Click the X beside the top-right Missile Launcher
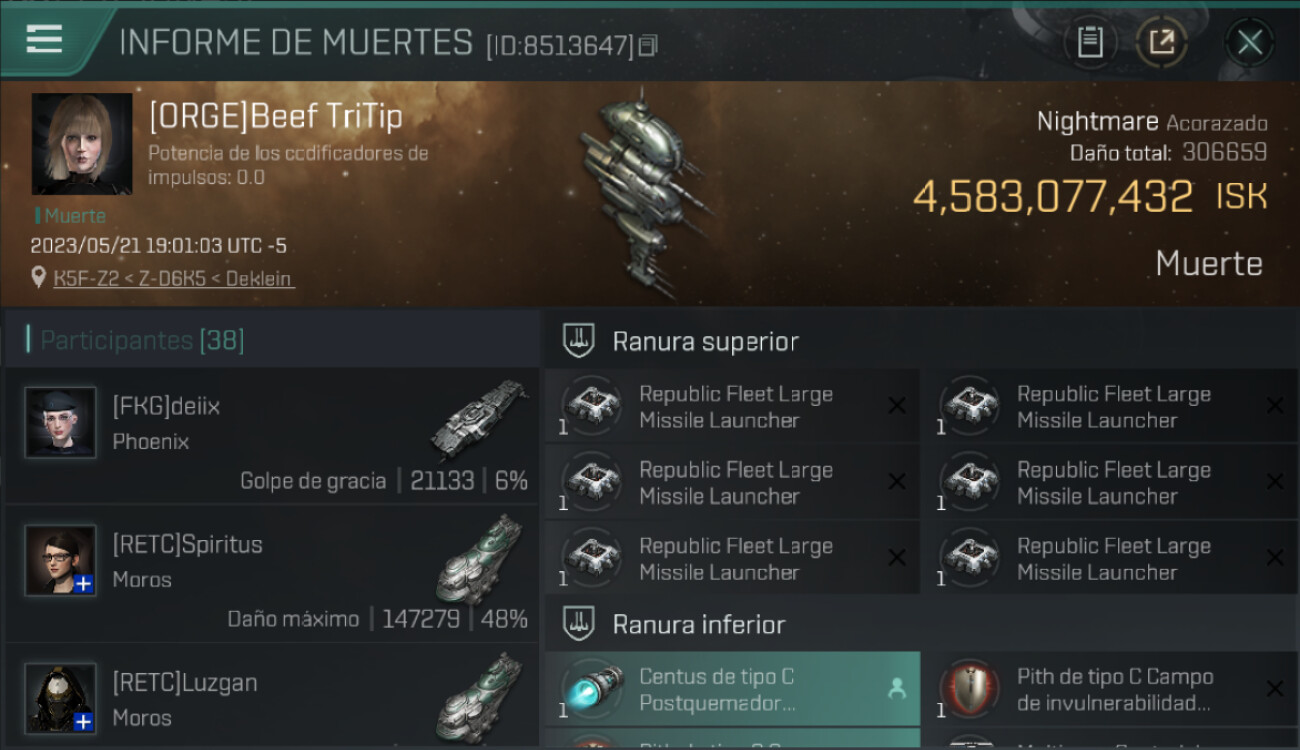 tap(1275, 406)
